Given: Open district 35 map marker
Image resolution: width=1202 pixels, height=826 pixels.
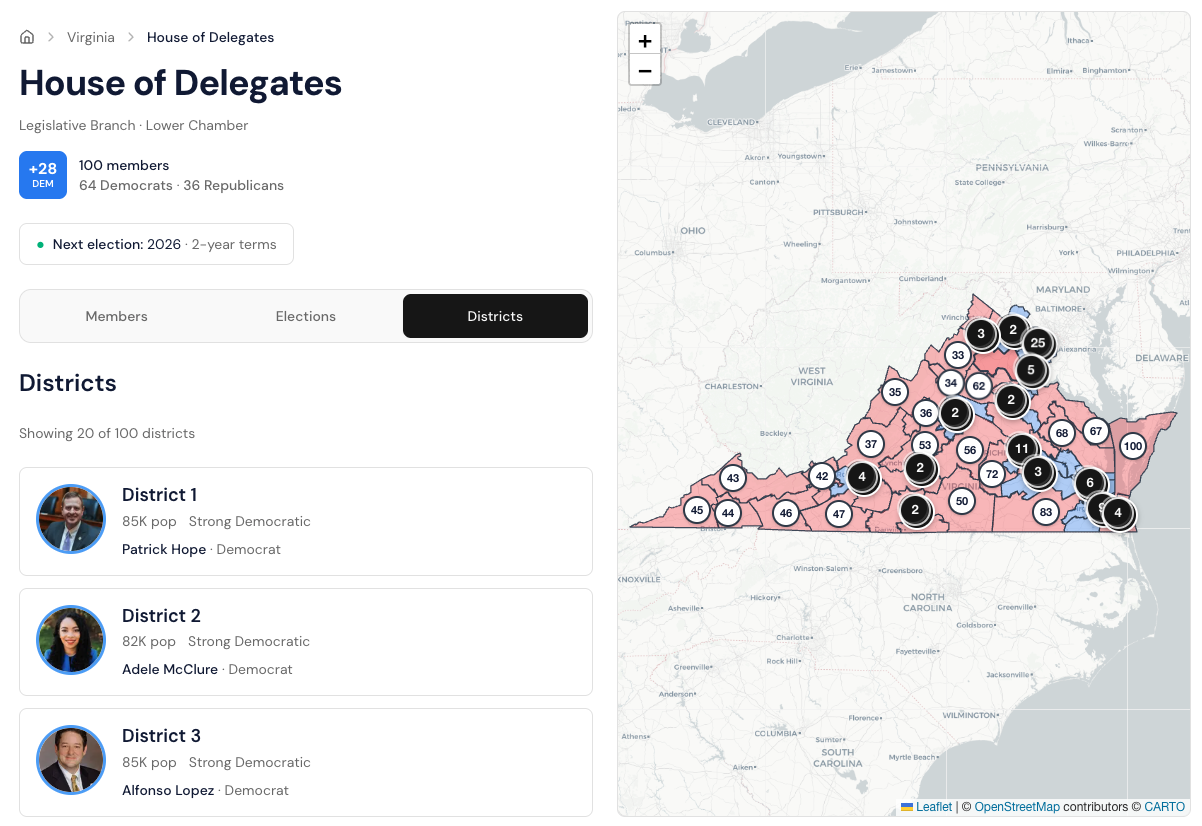Looking at the screenshot, I should [895, 392].
